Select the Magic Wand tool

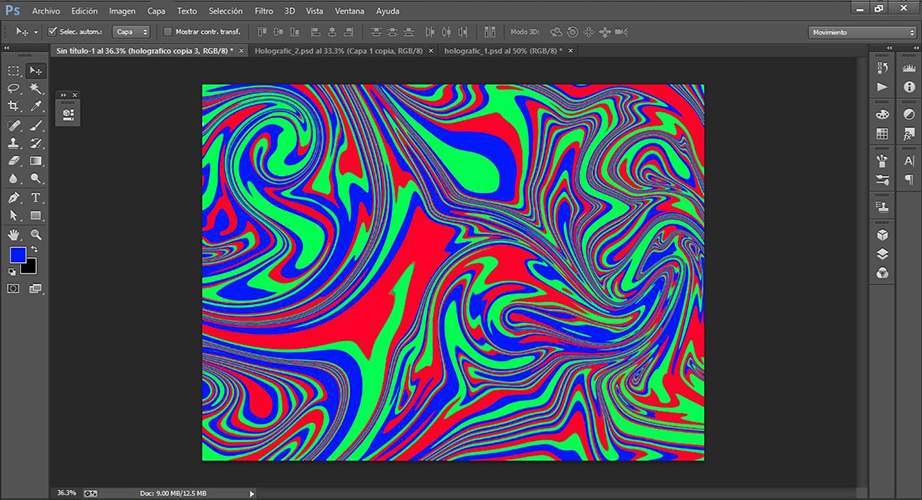click(x=36, y=89)
